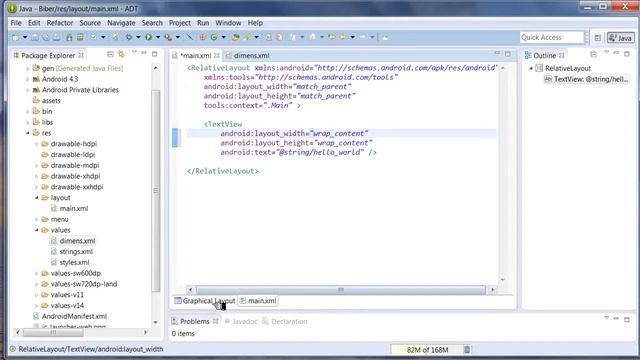
Task: Click the Debug bug icon
Action: [x=129, y=37]
